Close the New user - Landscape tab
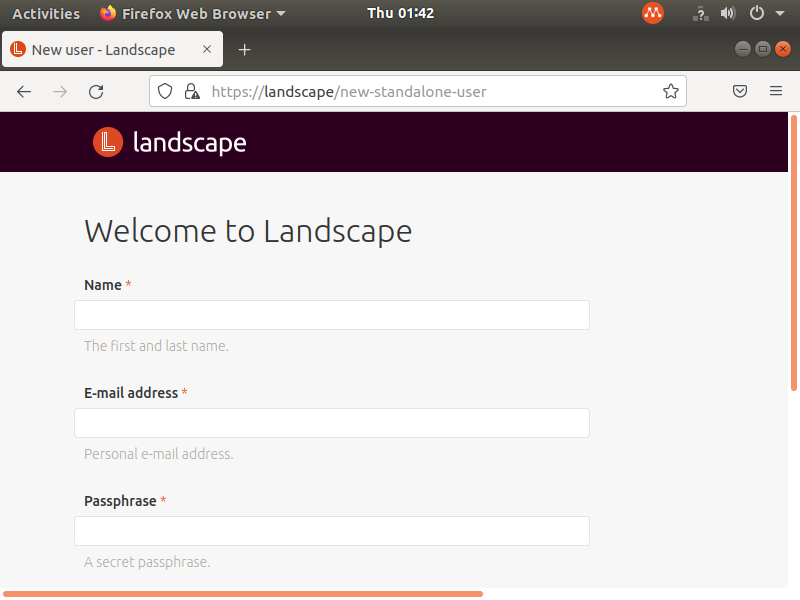Viewport: 800px width, 600px height. click(x=207, y=49)
